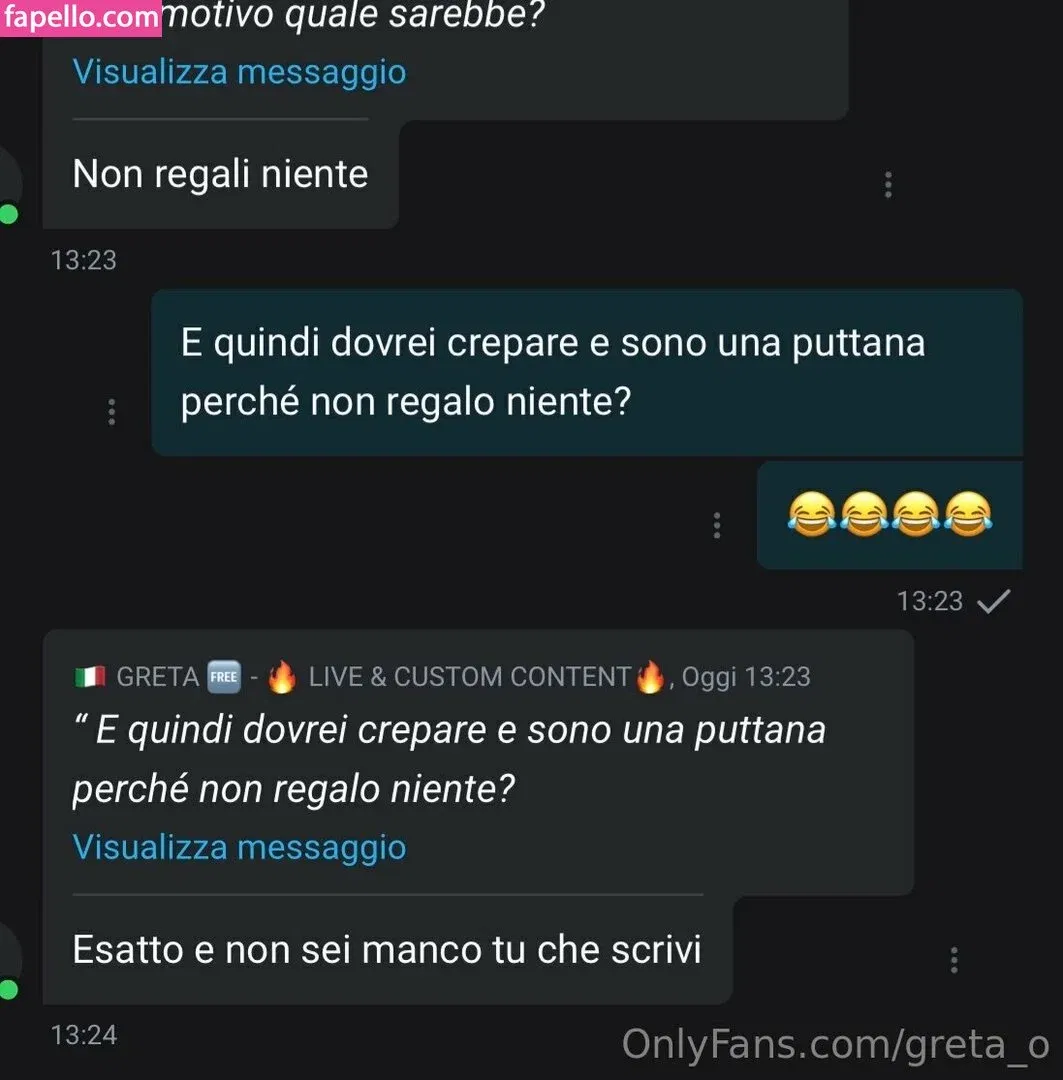The height and width of the screenshot is (1080, 1063).
Task: Select the 'Non regali niente' message bubble
Action: tap(220, 174)
